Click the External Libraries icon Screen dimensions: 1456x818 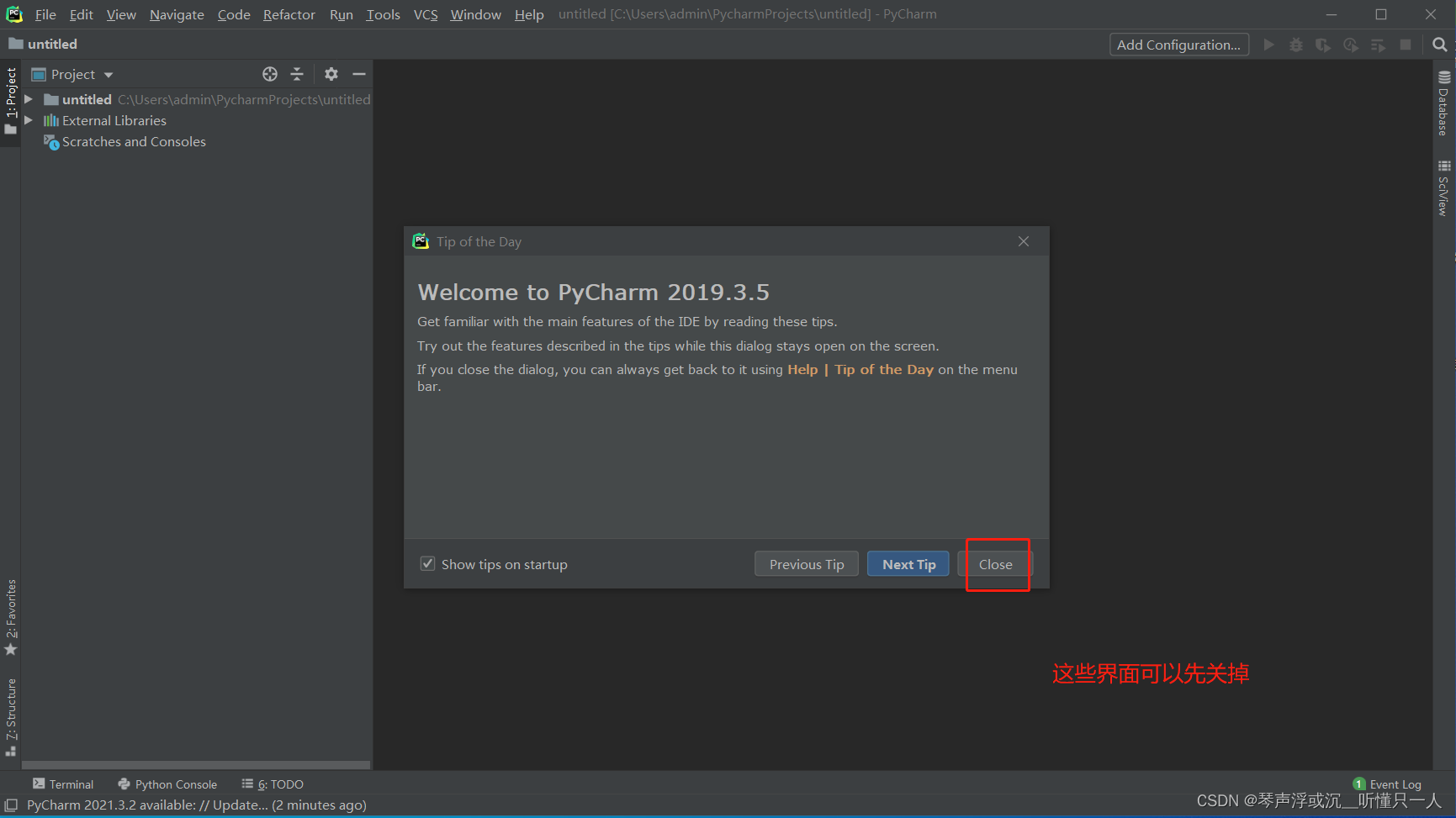click(x=51, y=120)
